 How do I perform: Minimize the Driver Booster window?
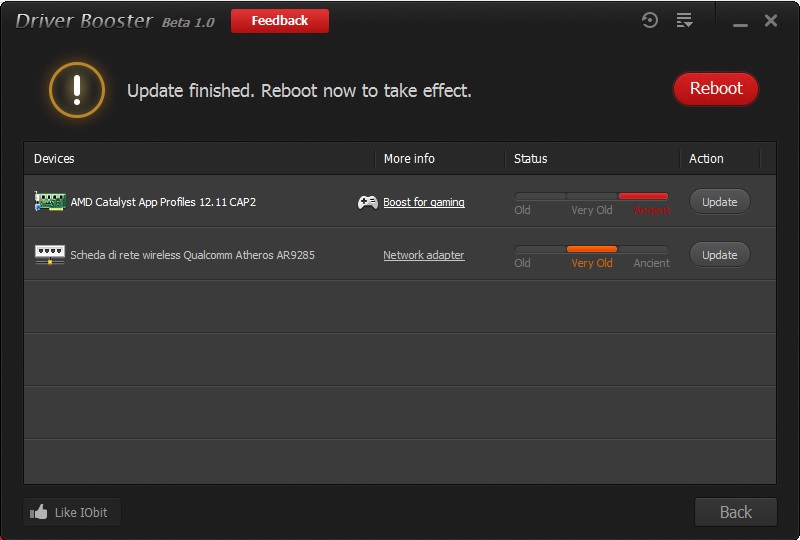click(x=740, y=24)
